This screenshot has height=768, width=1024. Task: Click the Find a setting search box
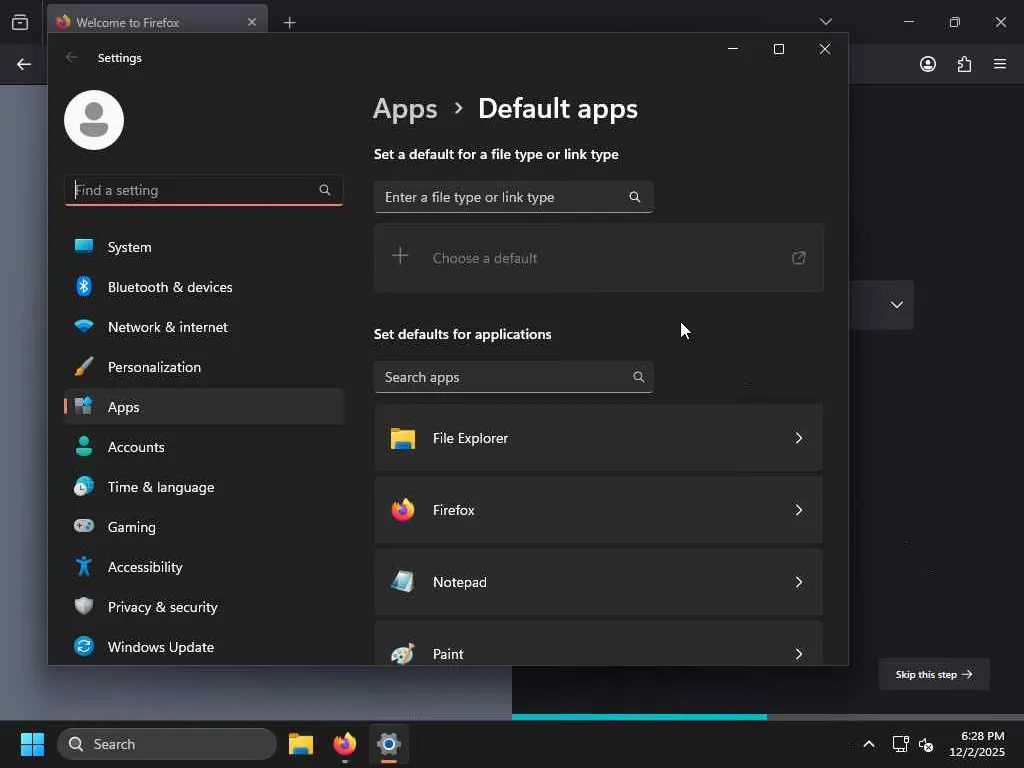pos(204,190)
